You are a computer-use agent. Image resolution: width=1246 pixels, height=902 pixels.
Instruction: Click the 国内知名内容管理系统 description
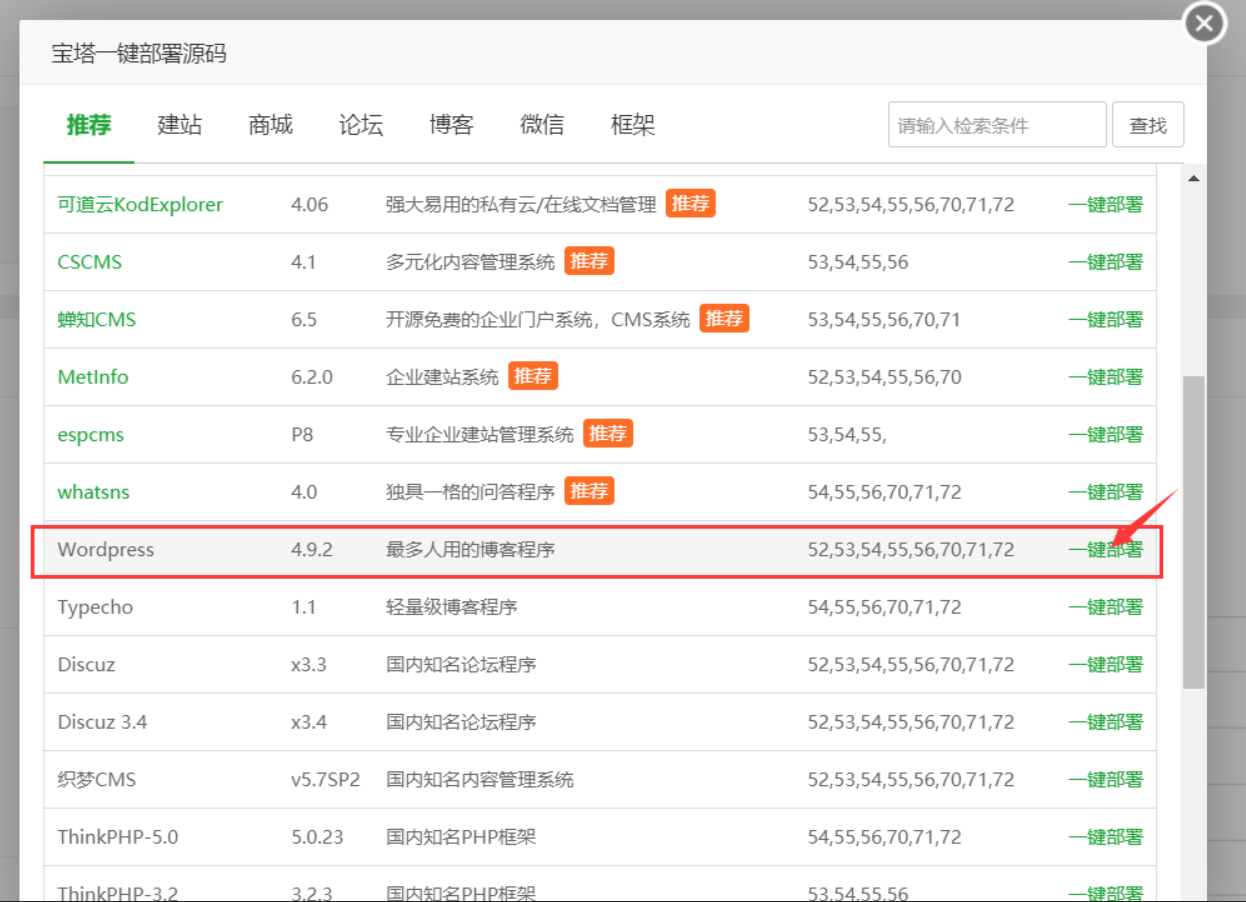[480, 780]
